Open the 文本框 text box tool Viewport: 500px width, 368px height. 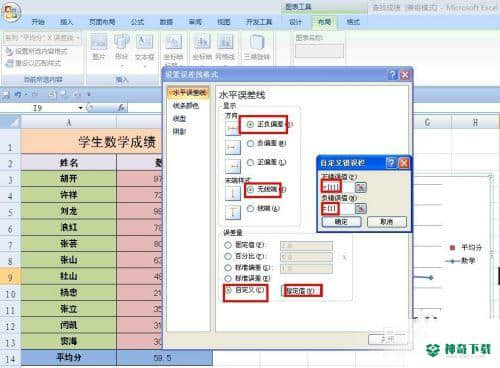tap(144, 48)
